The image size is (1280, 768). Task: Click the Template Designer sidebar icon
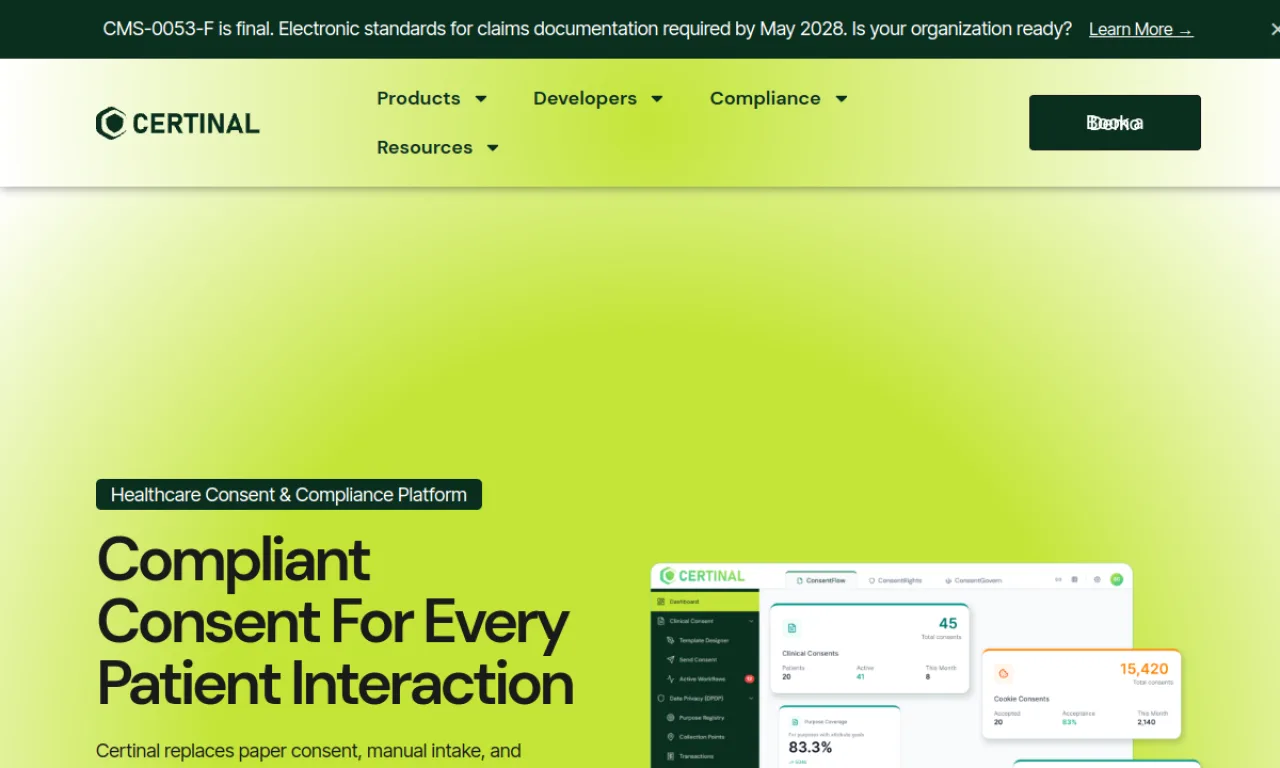click(x=670, y=640)
